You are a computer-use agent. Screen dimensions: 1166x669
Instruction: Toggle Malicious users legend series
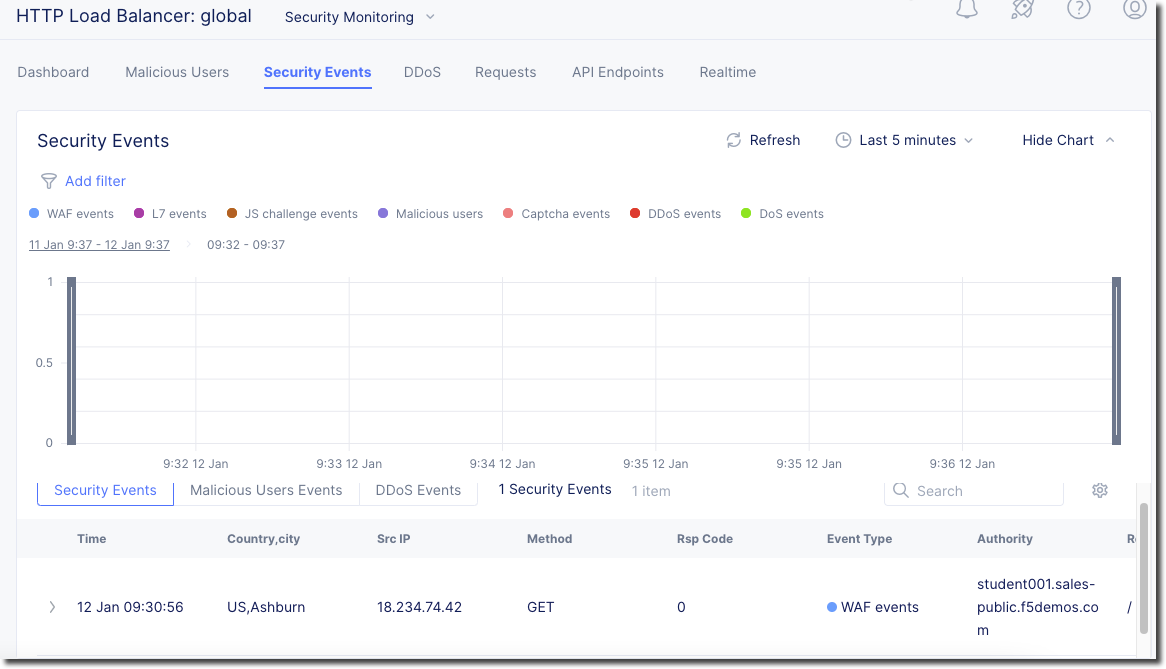pyautogui.click(x=430, y=214)
